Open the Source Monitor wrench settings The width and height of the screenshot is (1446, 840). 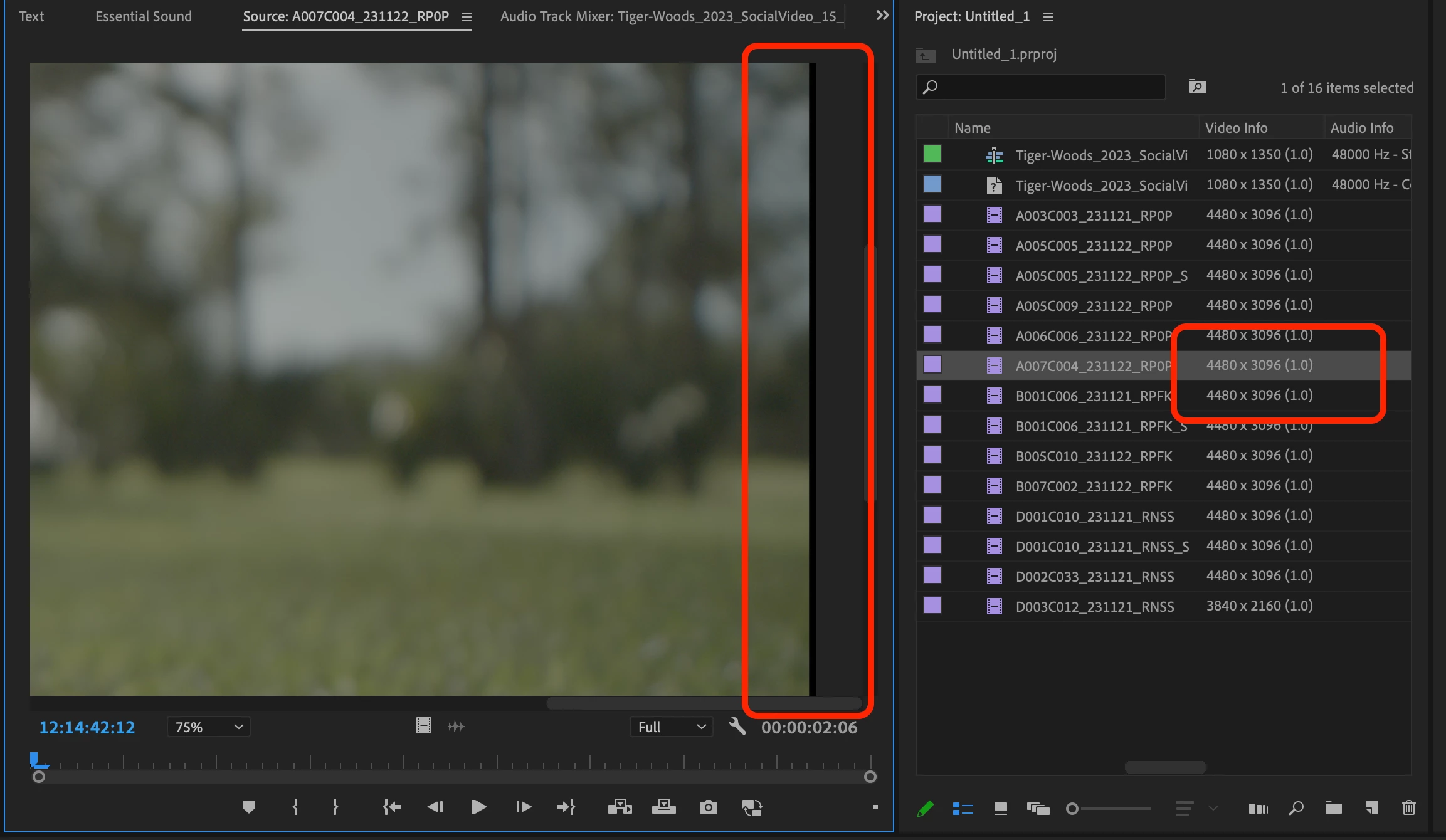pos(737,727)
